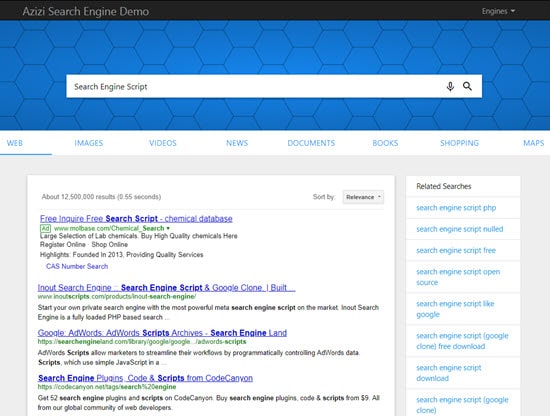The image size is (550, 416).
Task: Expand the arrow next to molbase ad URL
Action: pyautogui.click(x=168, y=228)
